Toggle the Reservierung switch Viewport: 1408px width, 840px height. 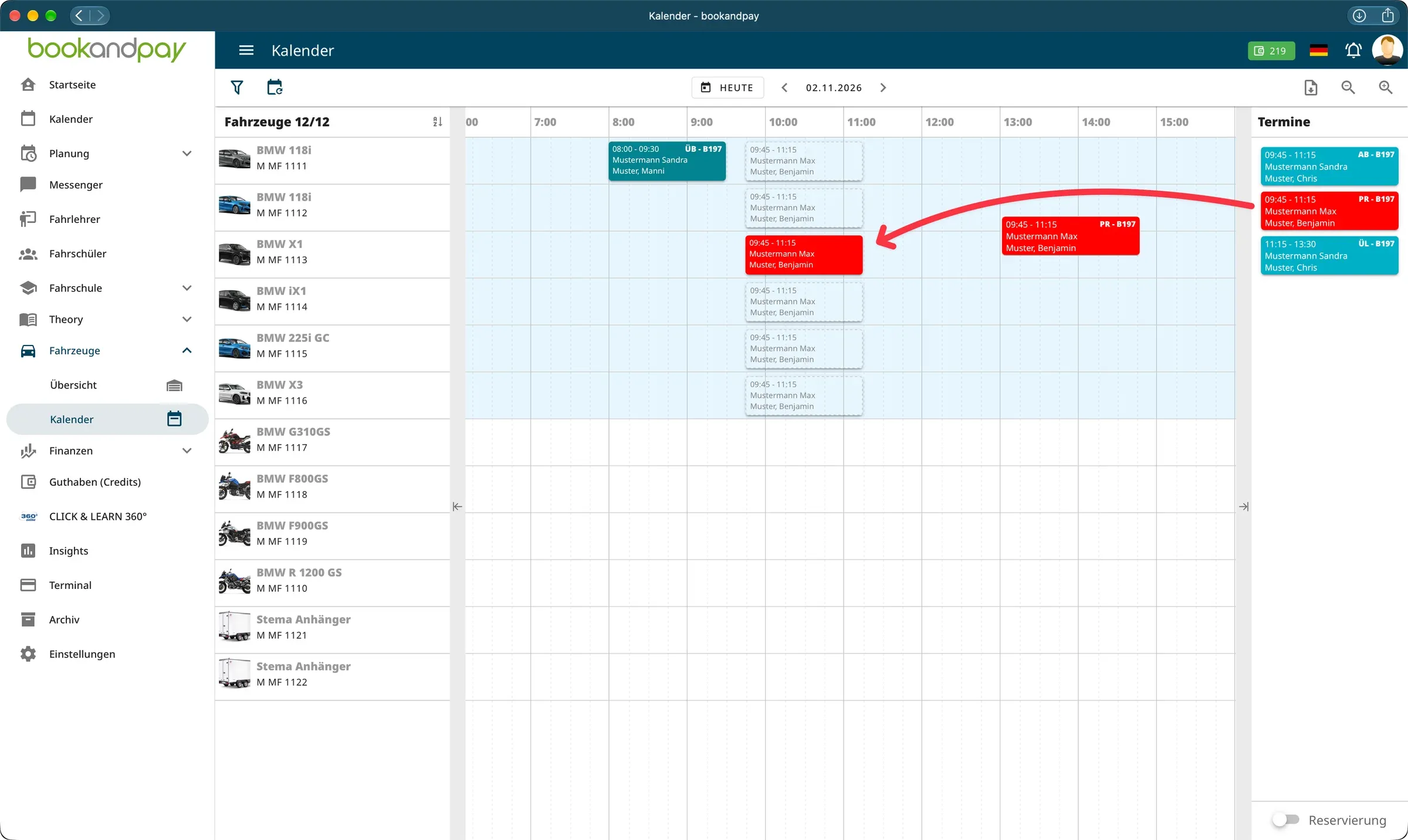(1285, 819)
